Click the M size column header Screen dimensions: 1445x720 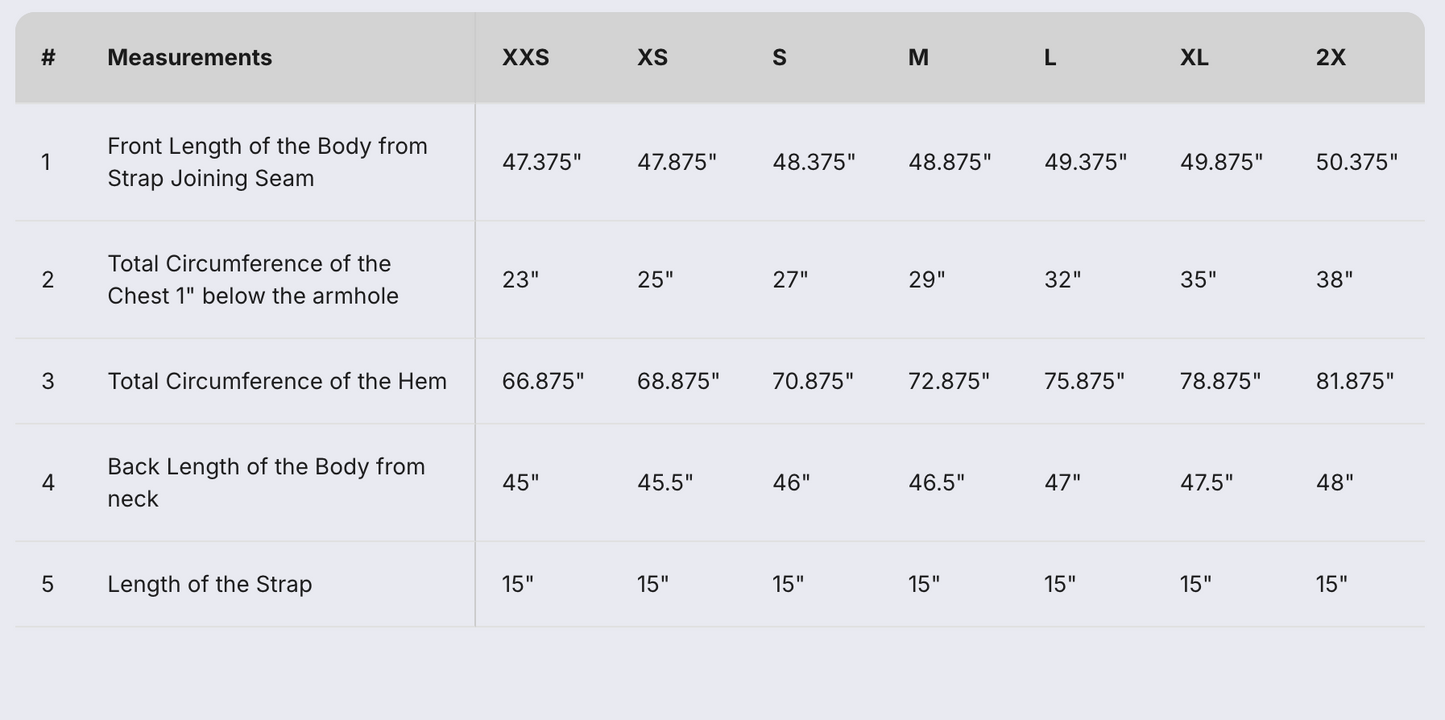[x=918, y=58]
